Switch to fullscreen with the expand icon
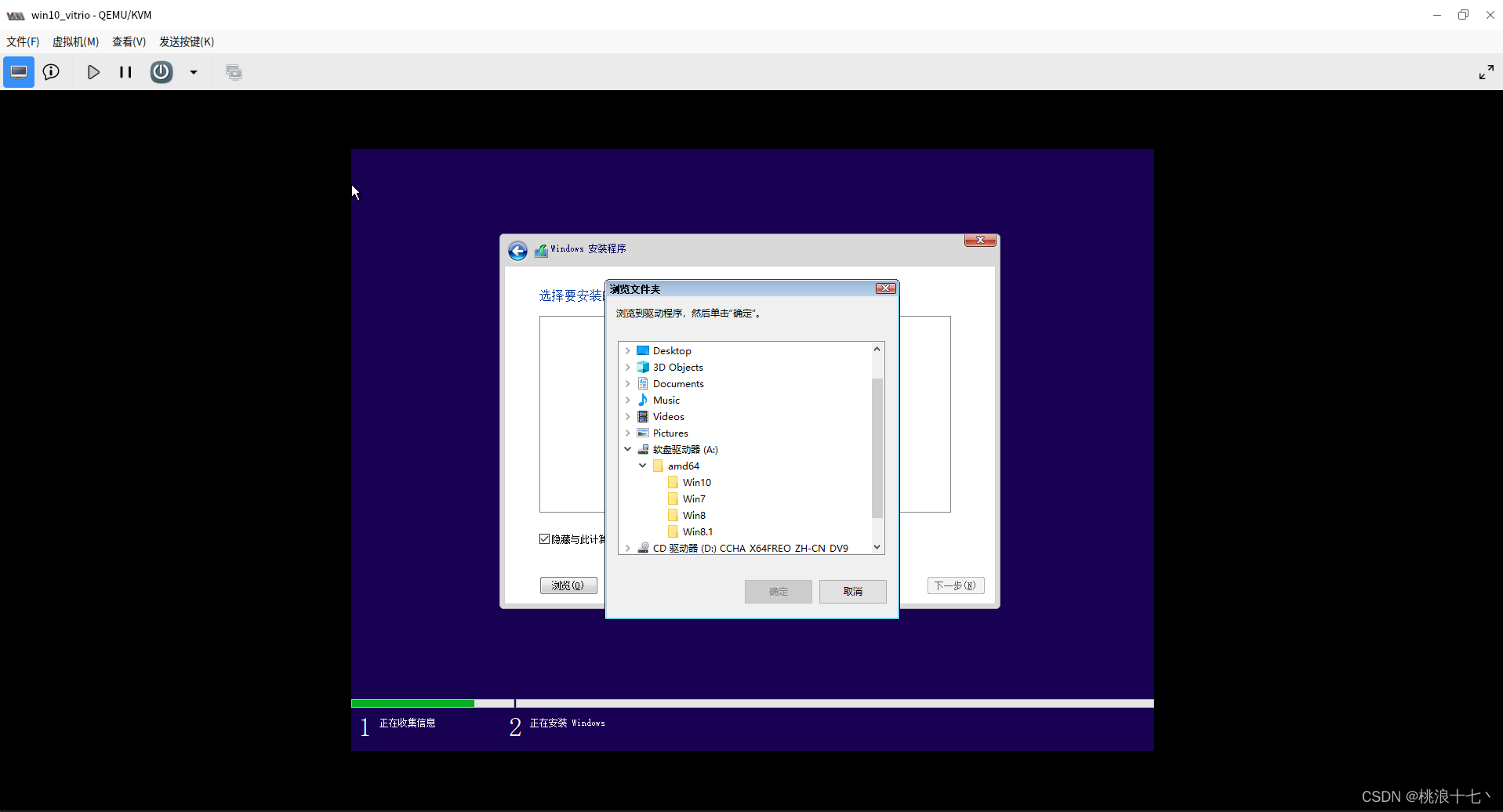 pos(1486,72)
